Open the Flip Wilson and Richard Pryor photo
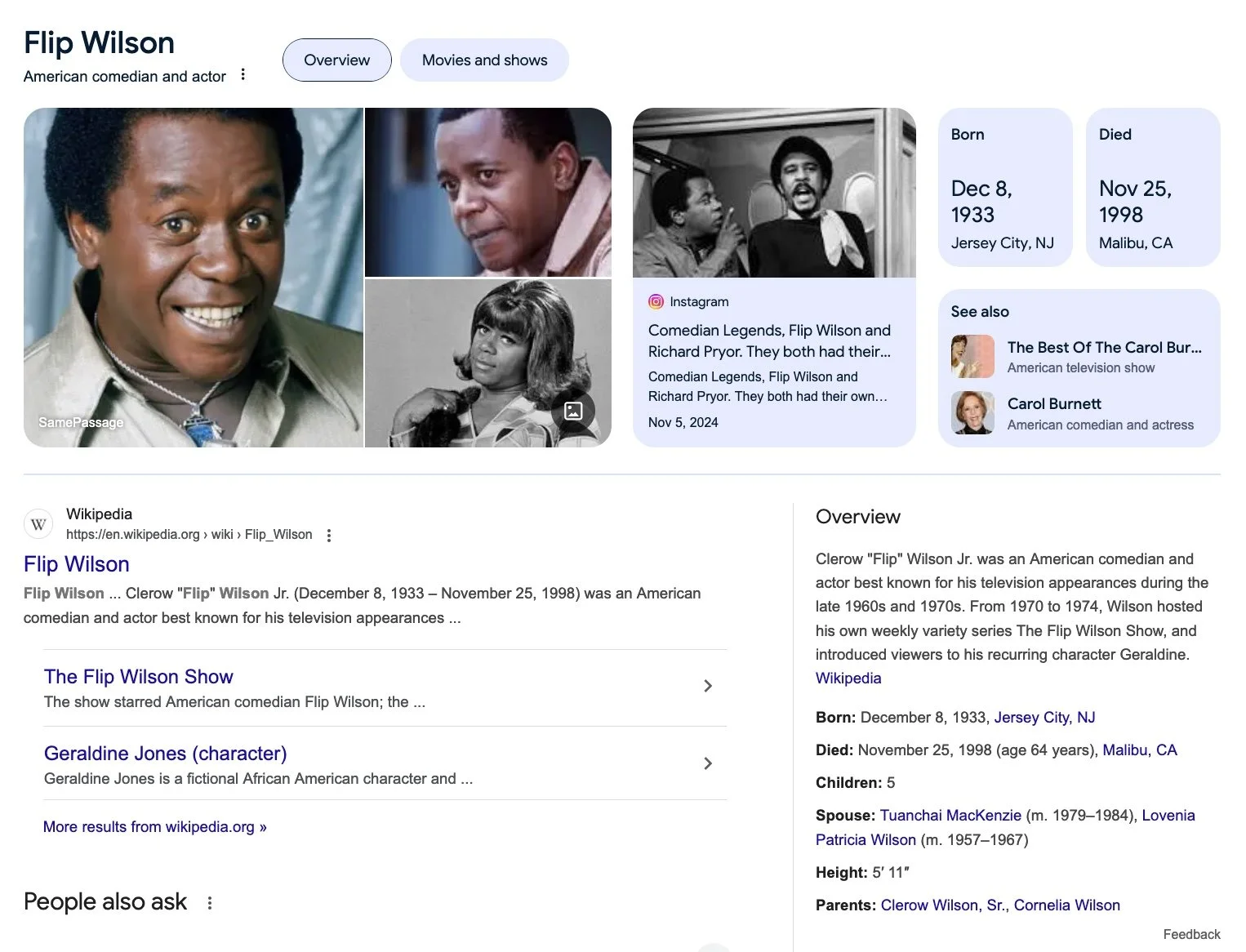 tap(774, 193)
